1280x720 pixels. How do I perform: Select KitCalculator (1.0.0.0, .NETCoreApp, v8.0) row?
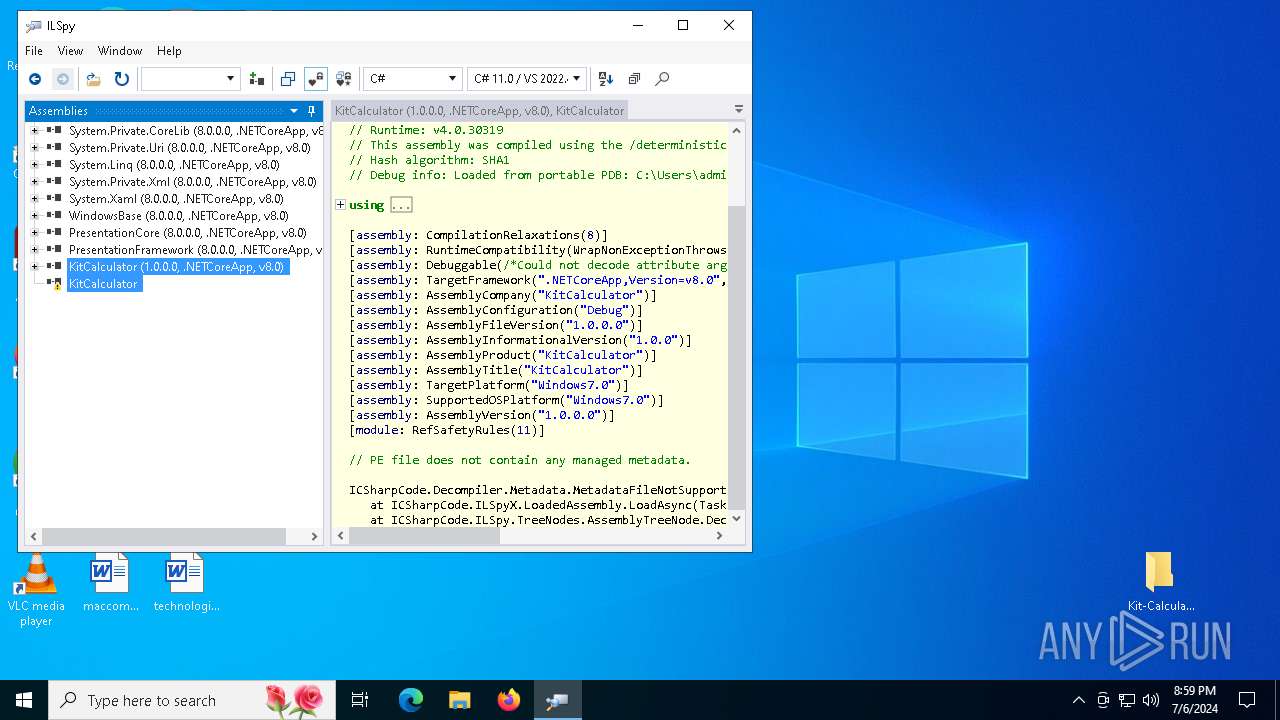click(177, 267)
